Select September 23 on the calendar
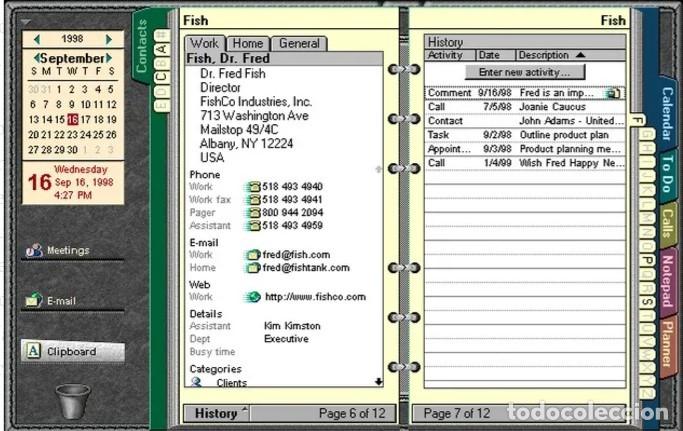 (72, 135)
